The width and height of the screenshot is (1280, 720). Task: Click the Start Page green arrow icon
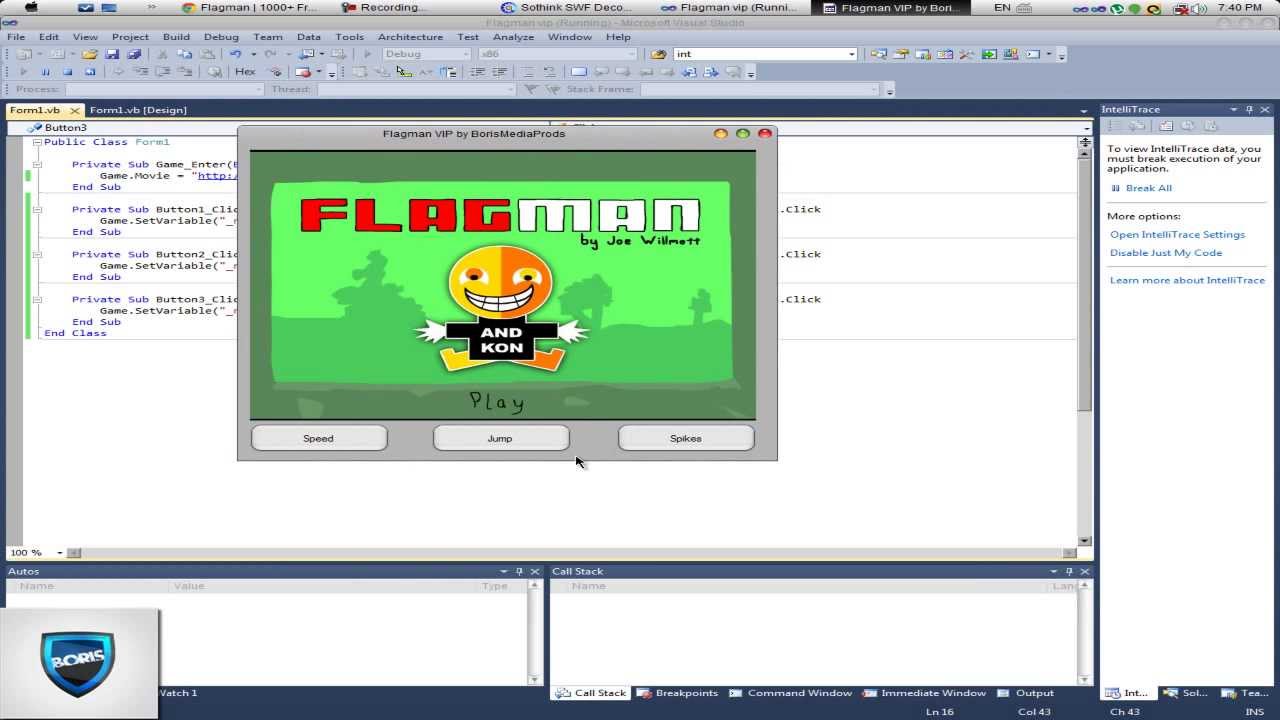coord(989,54)
